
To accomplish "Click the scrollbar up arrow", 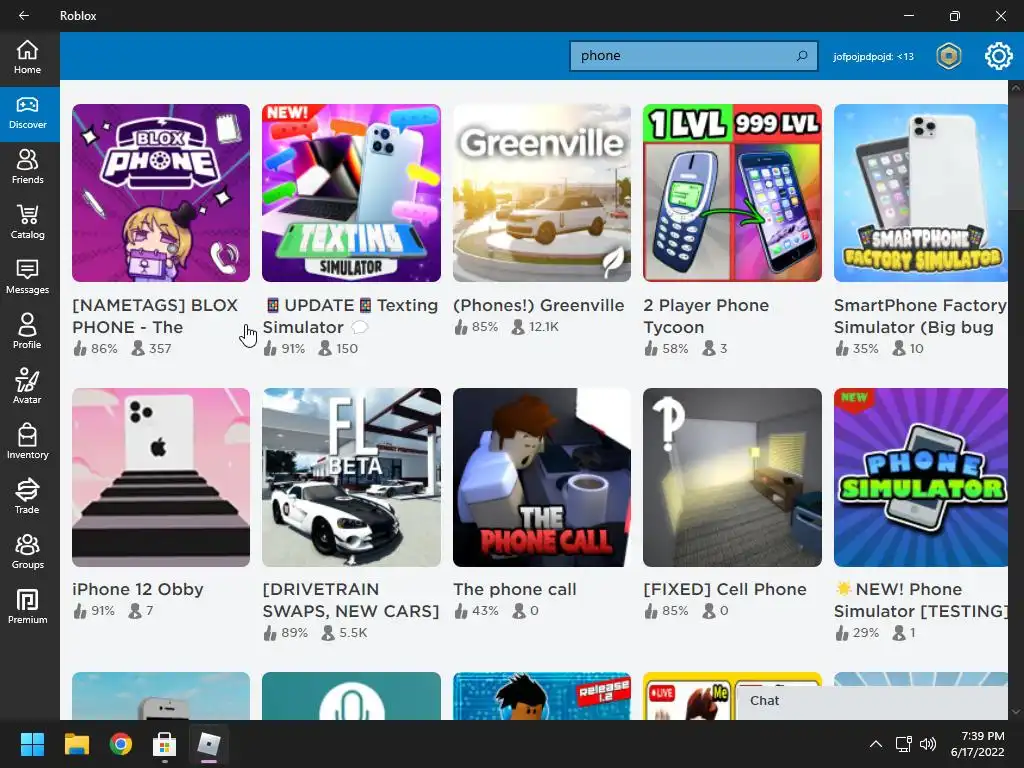I will [x=1016, y=87].
